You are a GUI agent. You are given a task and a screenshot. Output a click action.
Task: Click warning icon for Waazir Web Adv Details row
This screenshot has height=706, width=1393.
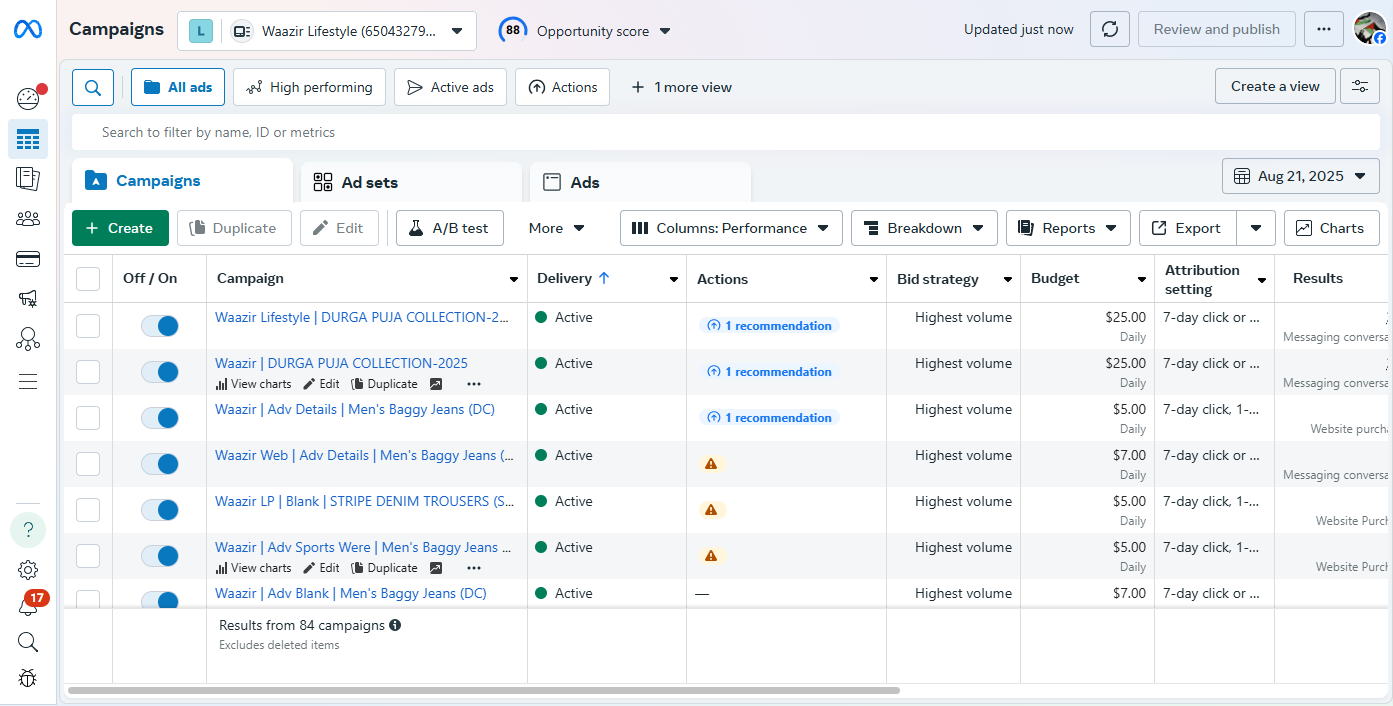click(x=711, y=464)
